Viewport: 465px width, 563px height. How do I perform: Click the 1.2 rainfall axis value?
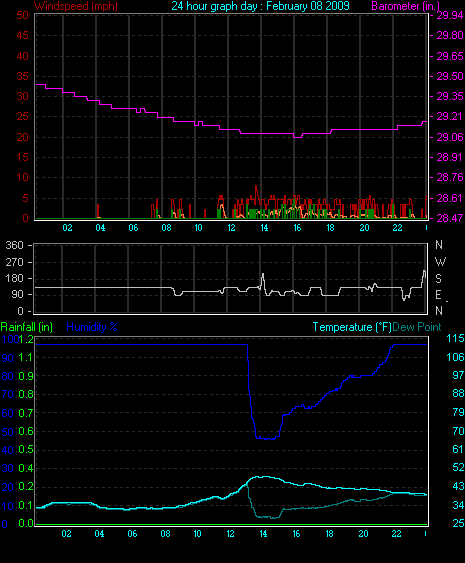click(26, 339)
